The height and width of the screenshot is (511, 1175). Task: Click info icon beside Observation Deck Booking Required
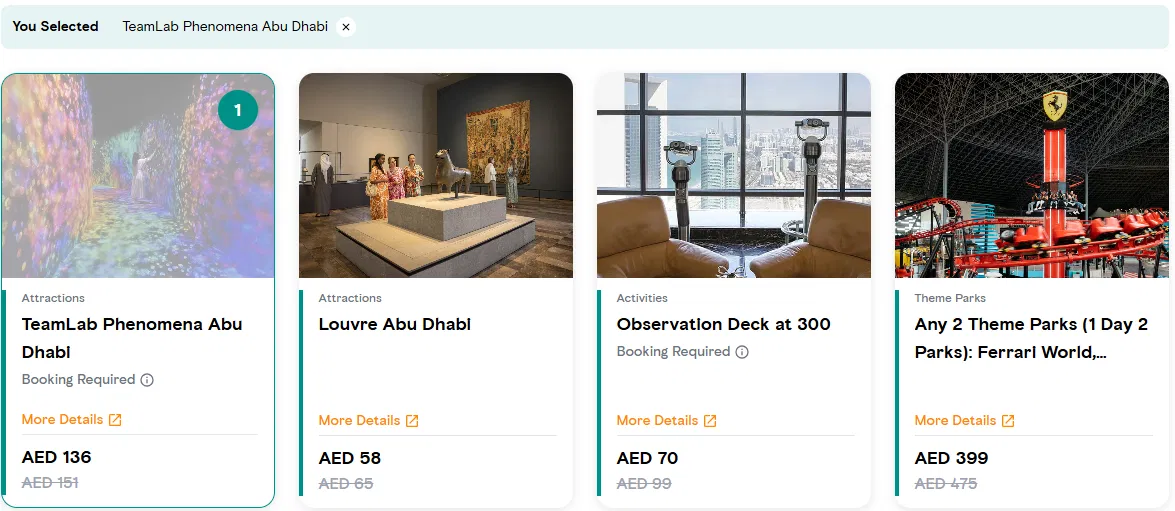point(742,352)
